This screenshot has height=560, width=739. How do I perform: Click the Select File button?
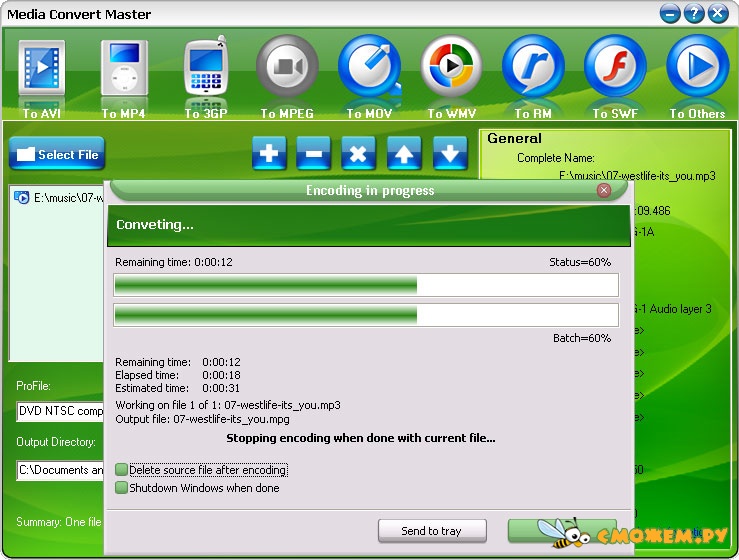pos(57,154)
